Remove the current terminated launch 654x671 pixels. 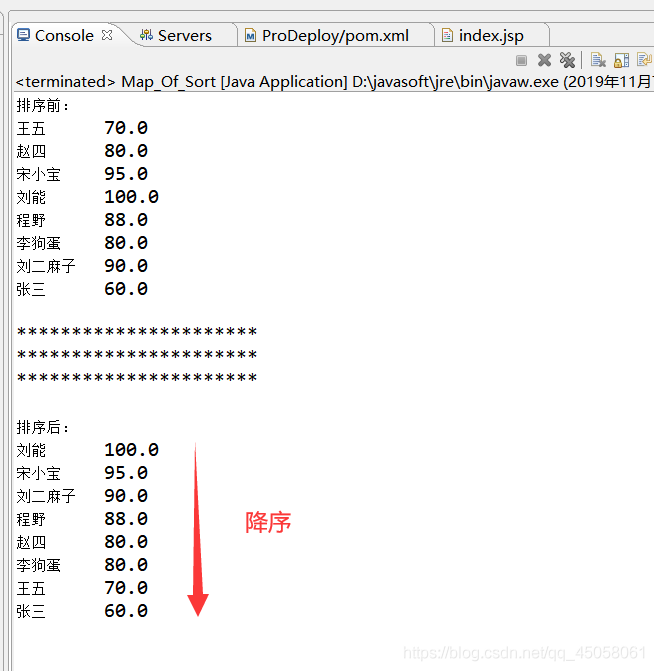[x=544, y=61]
